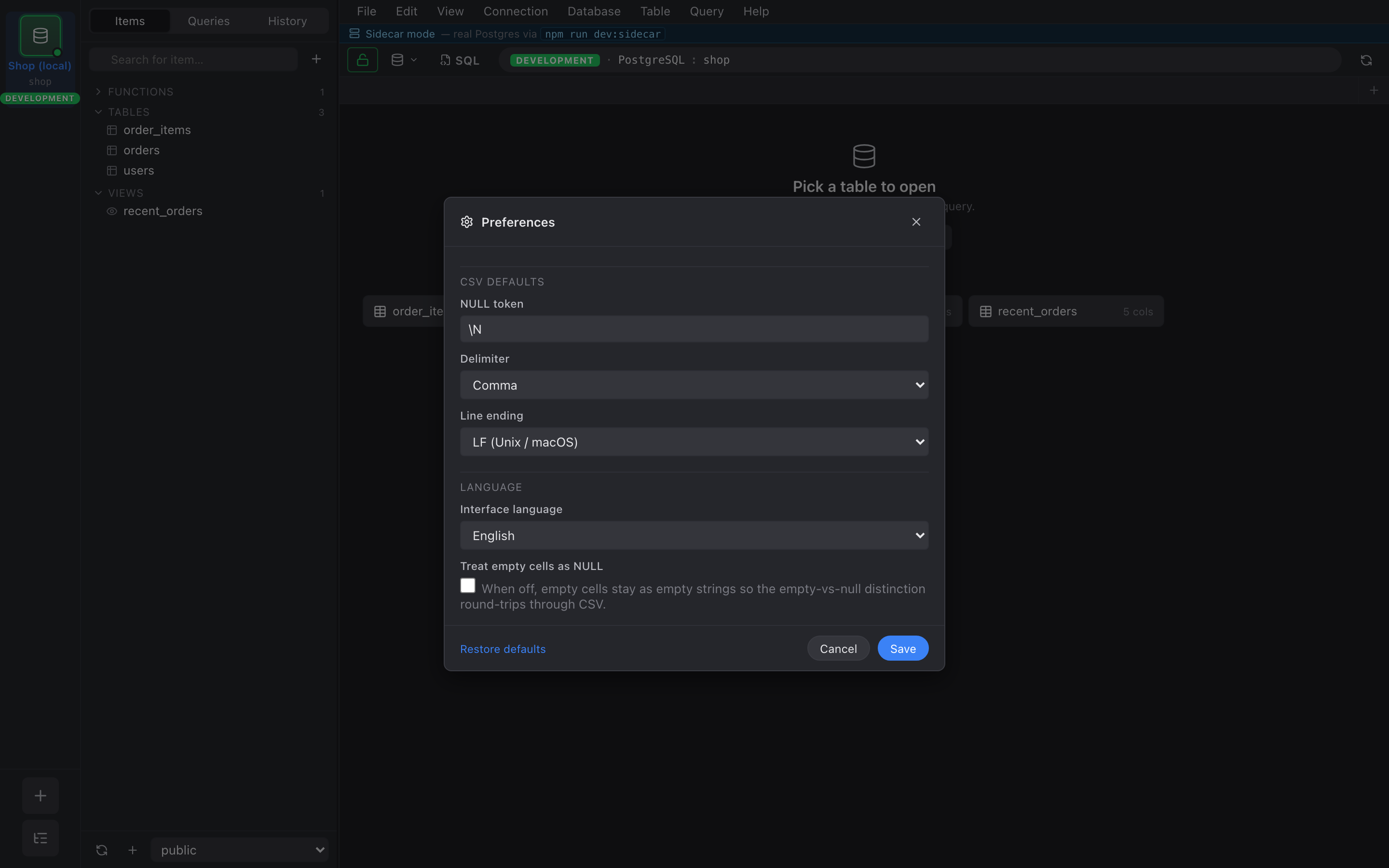Click the Sidecar mode banner icon
1389x868 pixels.
click(x=354, y=34)
